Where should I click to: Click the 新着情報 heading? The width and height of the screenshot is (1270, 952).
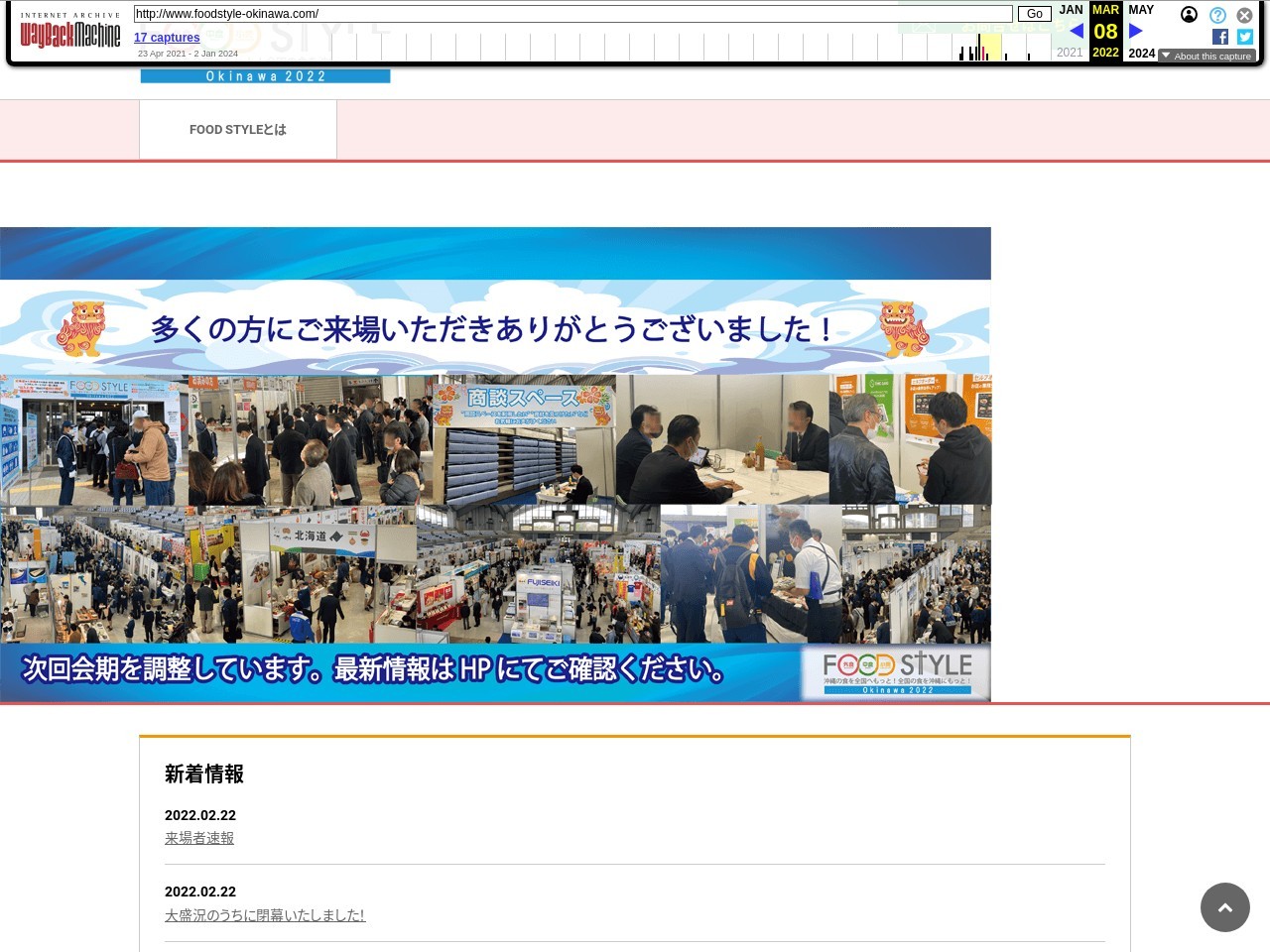tap(204, 773)
